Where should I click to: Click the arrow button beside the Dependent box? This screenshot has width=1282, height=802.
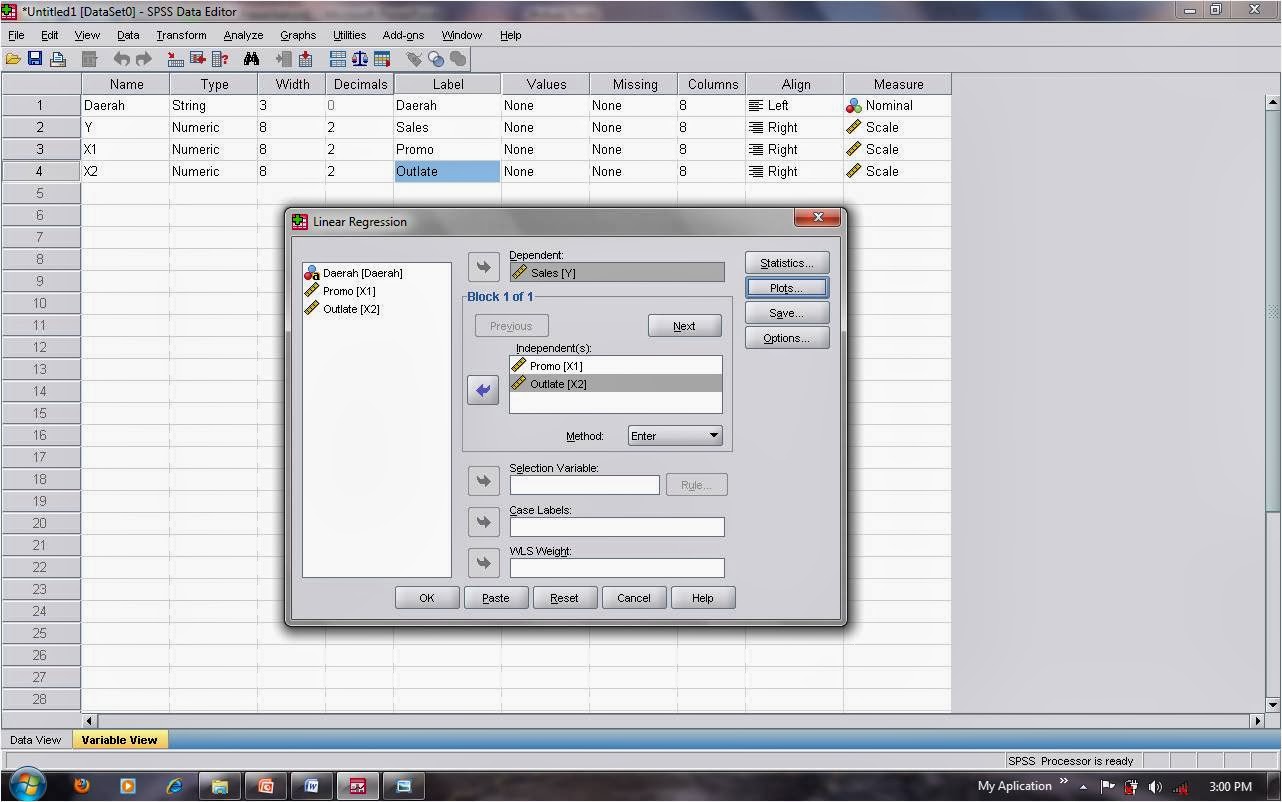(484, 267)
